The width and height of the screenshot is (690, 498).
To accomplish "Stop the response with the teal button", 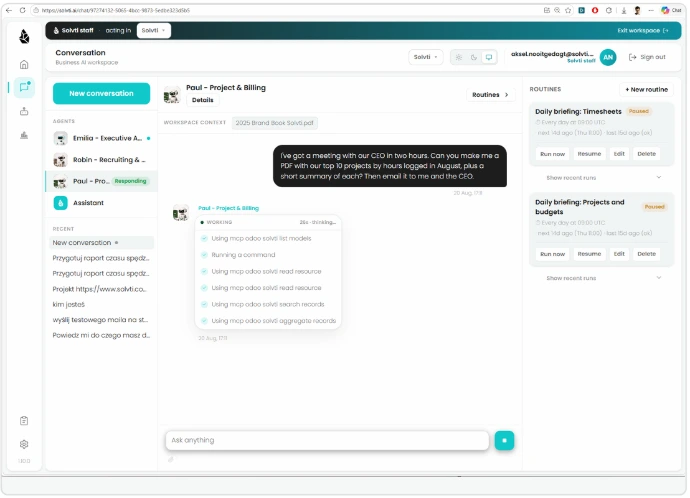I will pyautogui.click(x=504, y=440).
